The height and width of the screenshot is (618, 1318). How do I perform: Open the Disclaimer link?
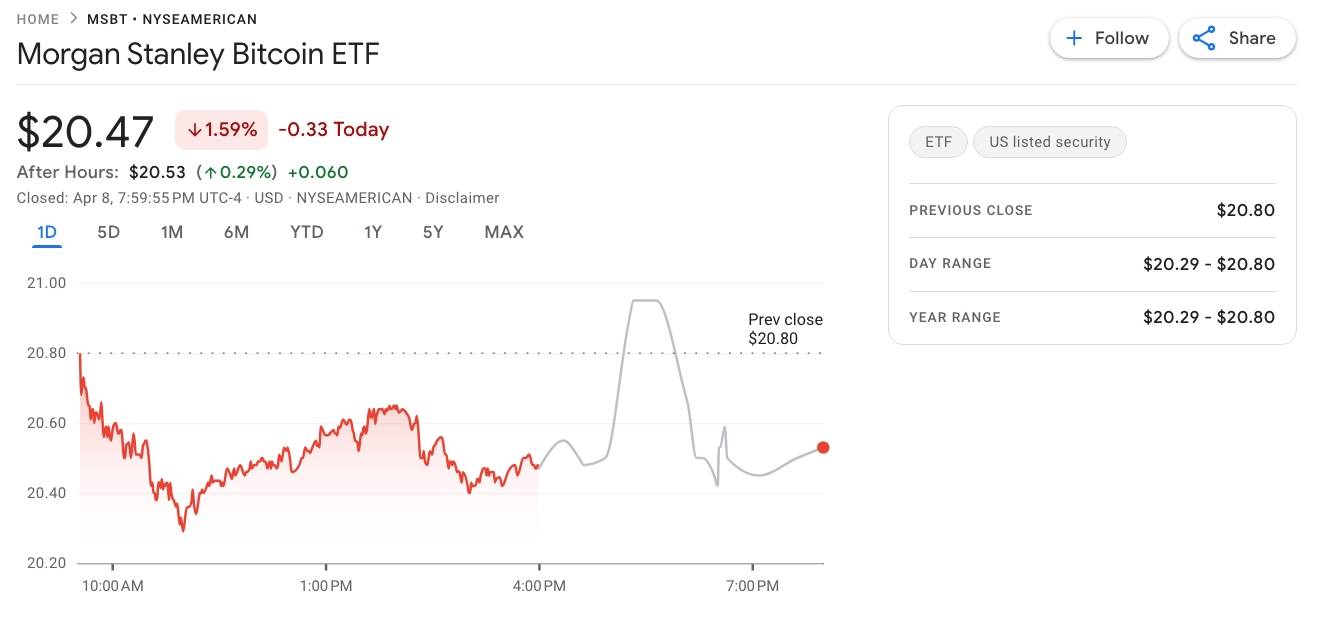click(462, 197)
